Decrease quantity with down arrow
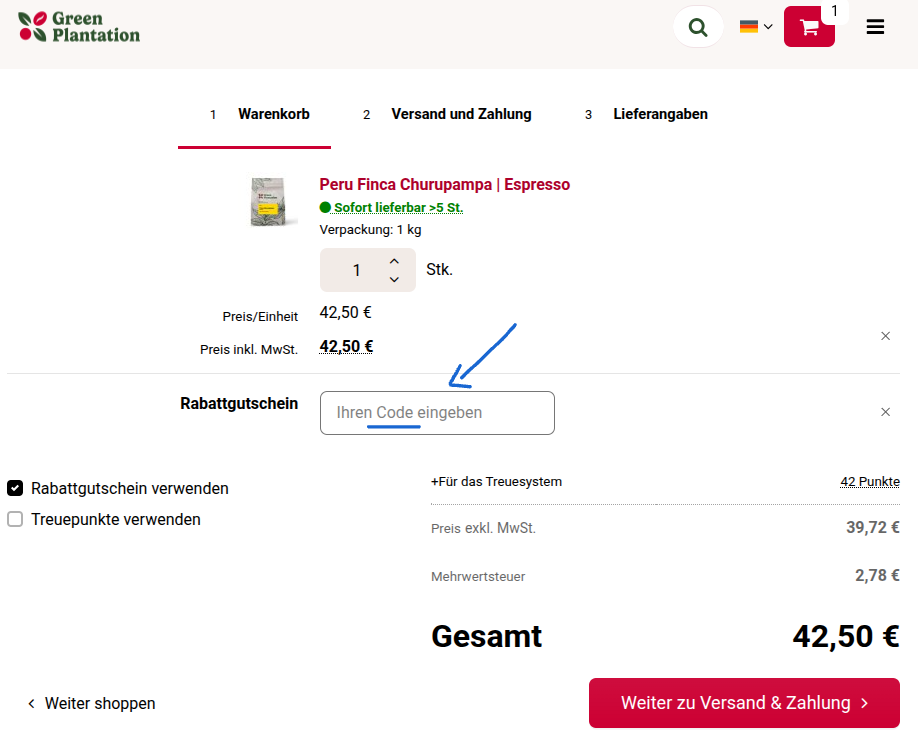 click(394, 280)
